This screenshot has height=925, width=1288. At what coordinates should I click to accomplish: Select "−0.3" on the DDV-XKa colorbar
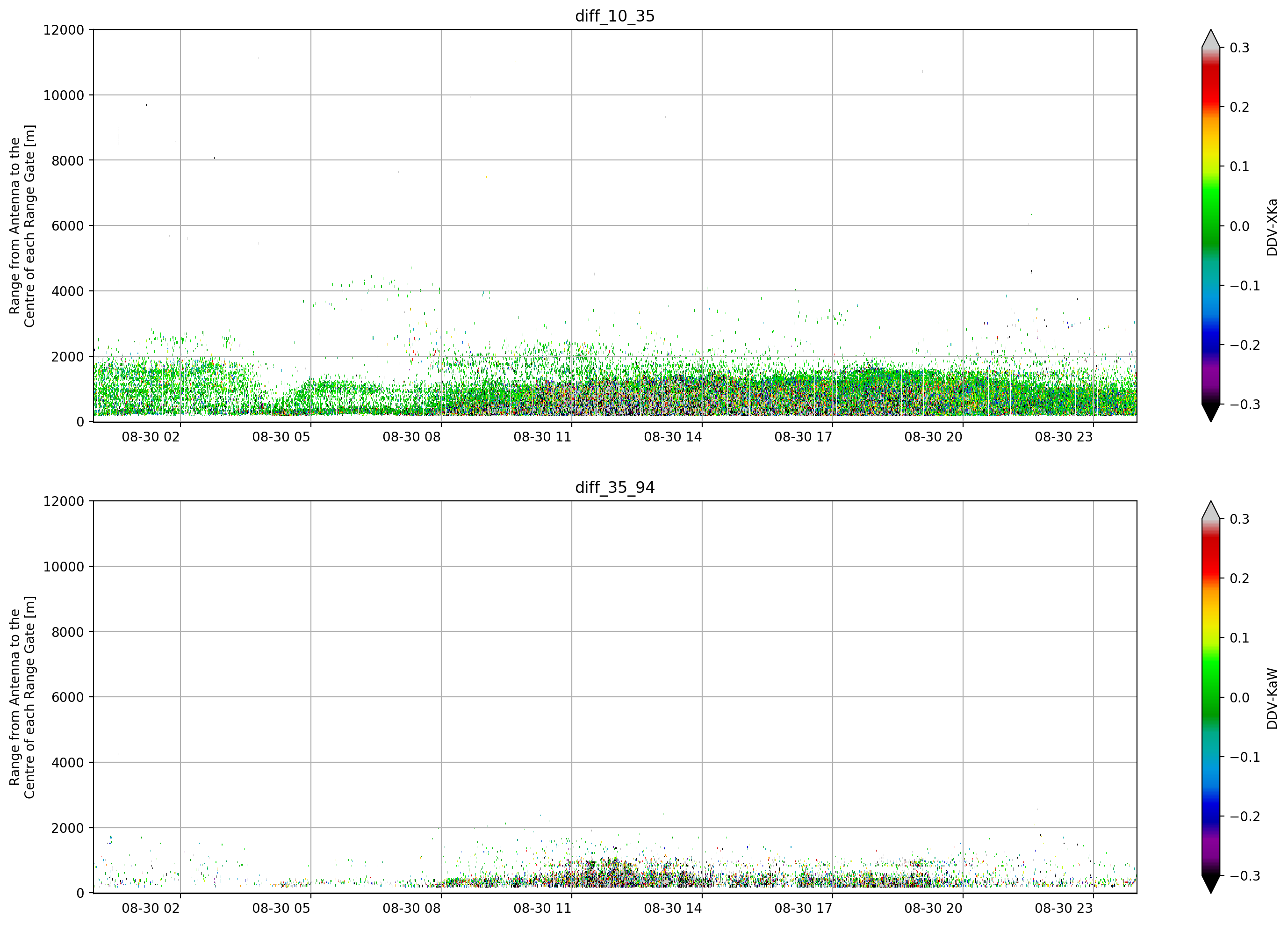[1245, 405]
